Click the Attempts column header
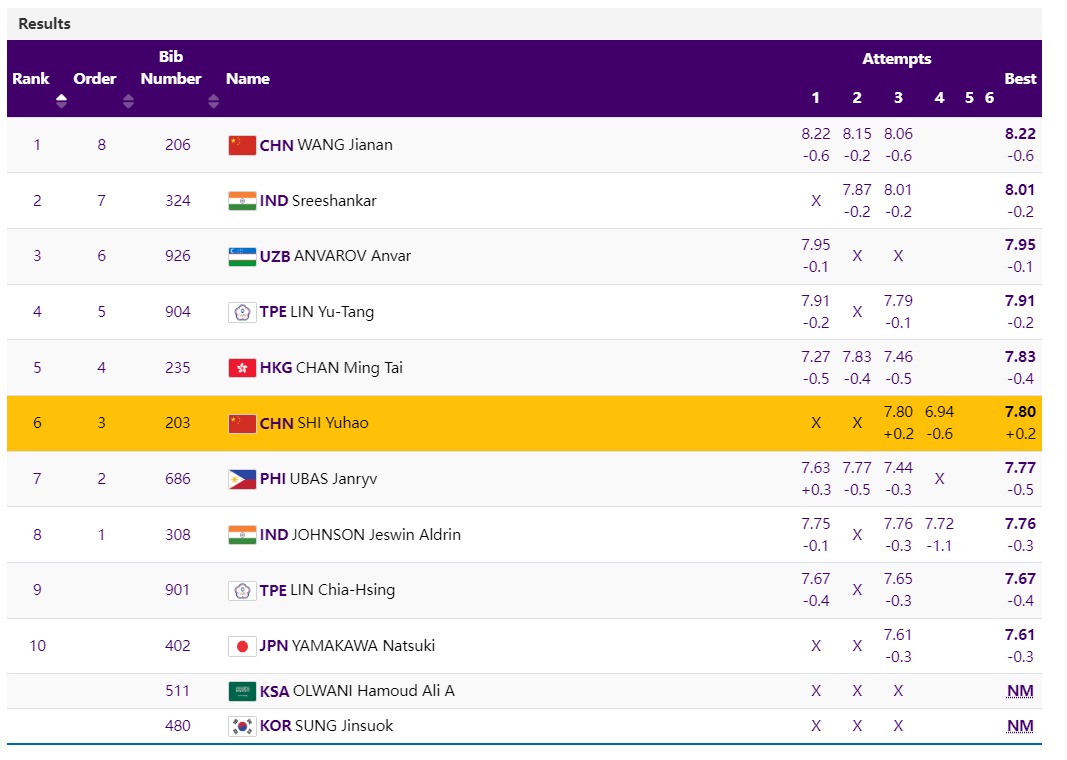The height and width of the screenshot is (760, 1067). coord(896,59)
